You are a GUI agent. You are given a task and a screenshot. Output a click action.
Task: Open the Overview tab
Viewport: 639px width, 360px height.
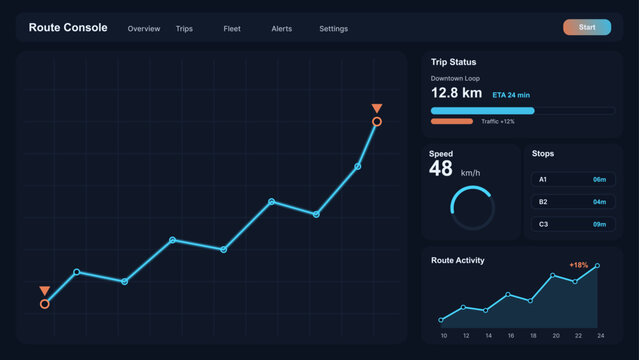[x=144, y=29]
